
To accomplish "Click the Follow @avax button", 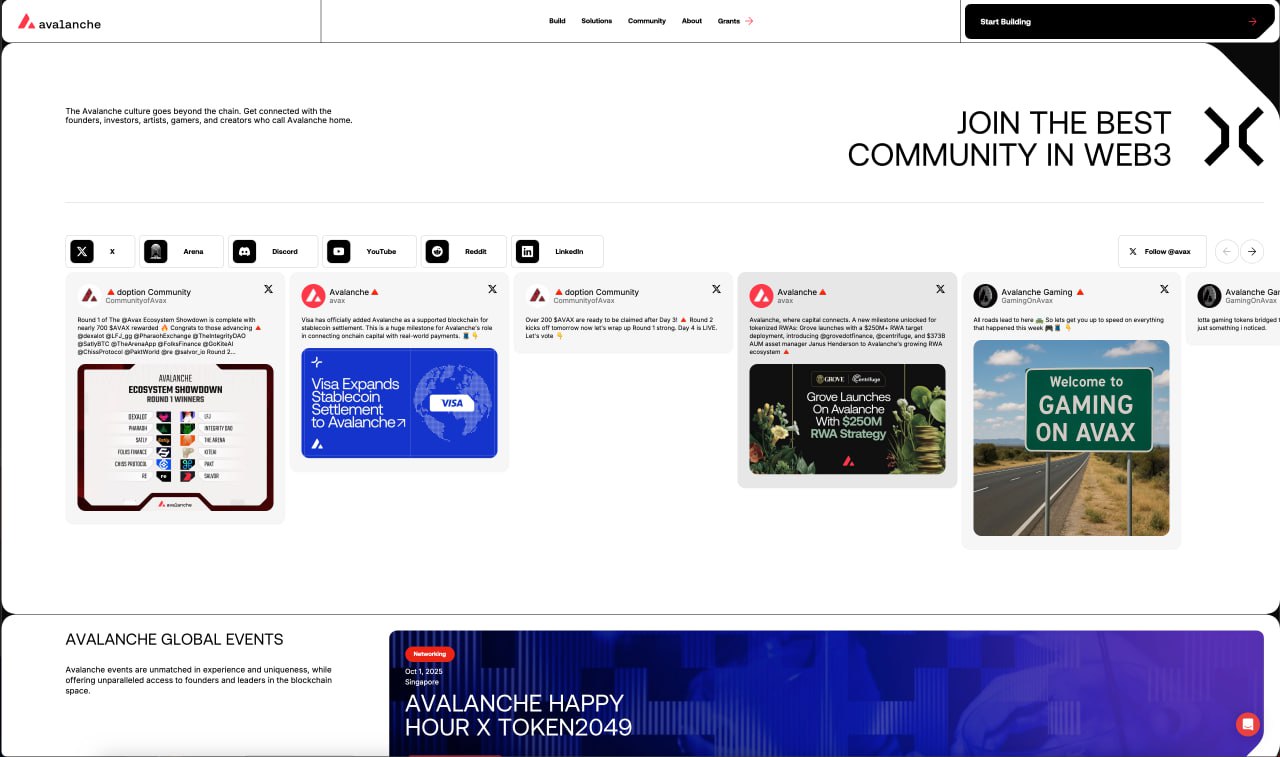I will 1162,252.
